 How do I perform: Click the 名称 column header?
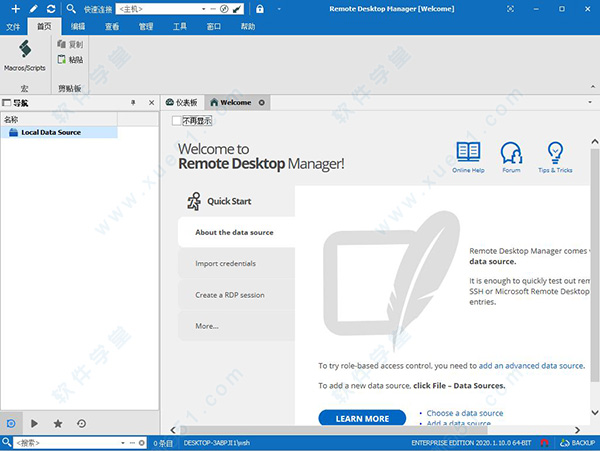tap(59, 119)
